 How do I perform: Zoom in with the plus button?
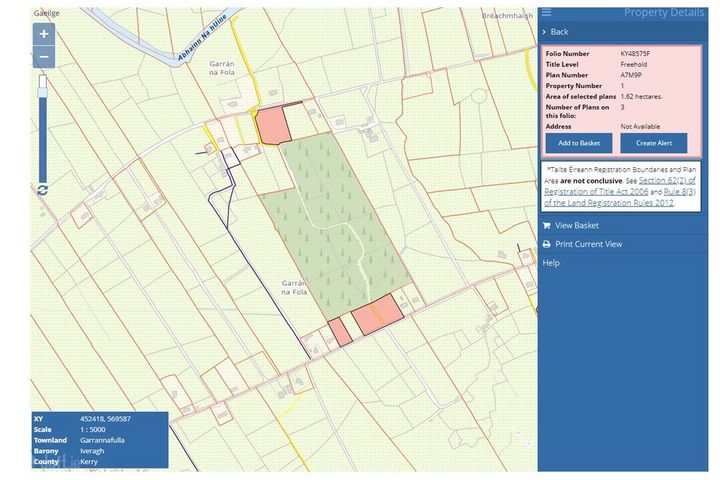43,33
